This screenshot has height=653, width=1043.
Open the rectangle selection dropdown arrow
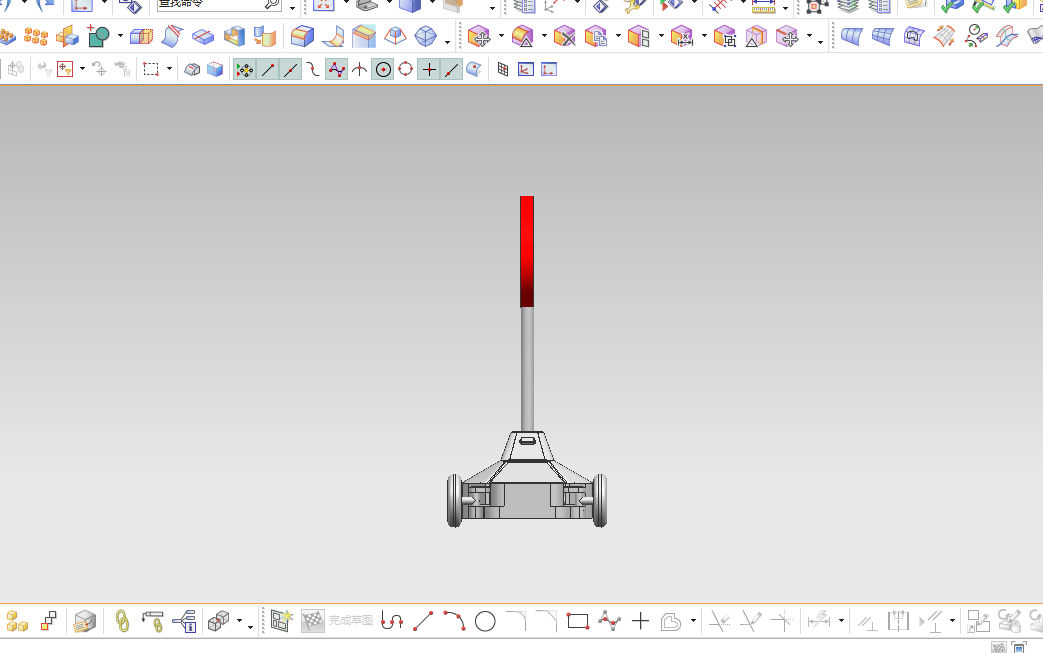(169, 68)
